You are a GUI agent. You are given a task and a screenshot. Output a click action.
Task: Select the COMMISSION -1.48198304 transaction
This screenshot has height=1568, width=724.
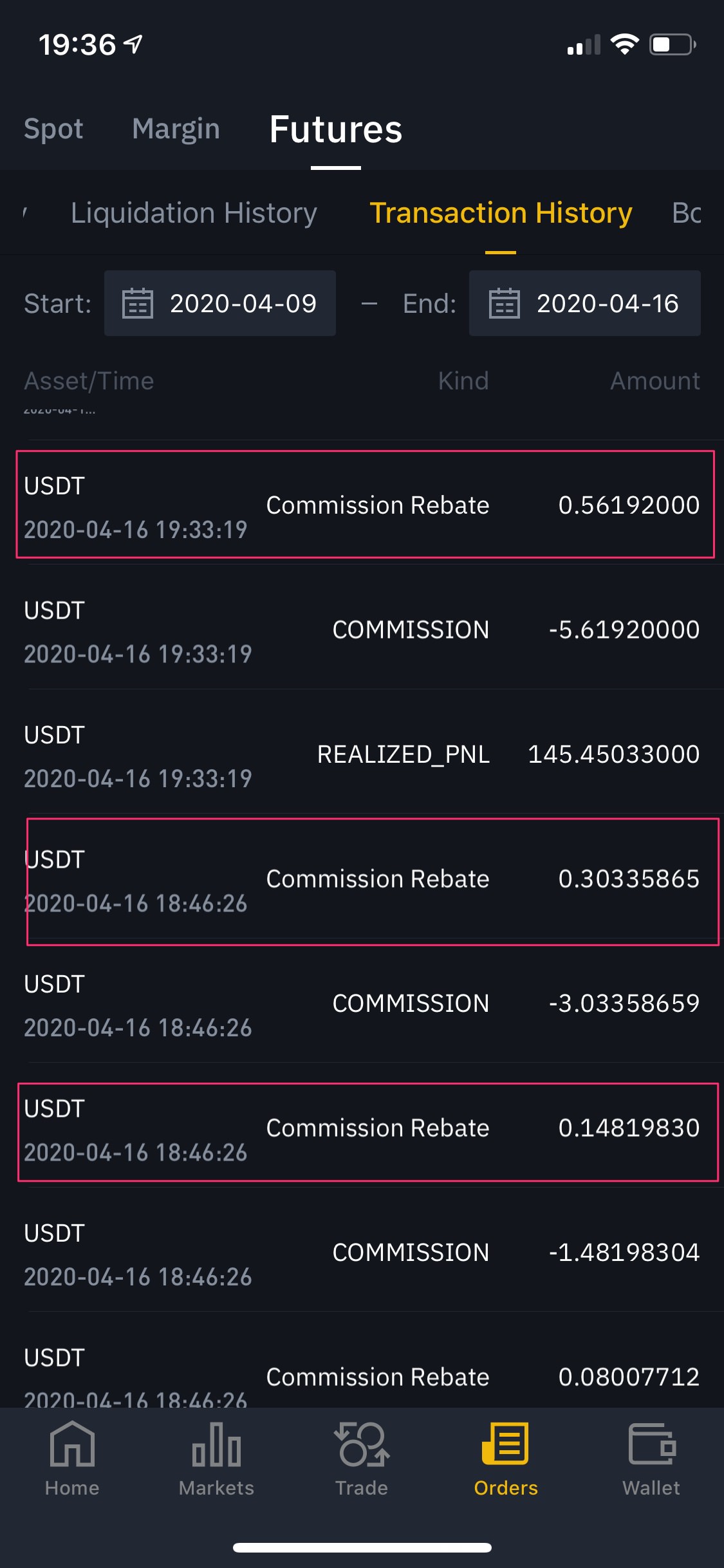pyautogui.click(x=364, y=1253)
